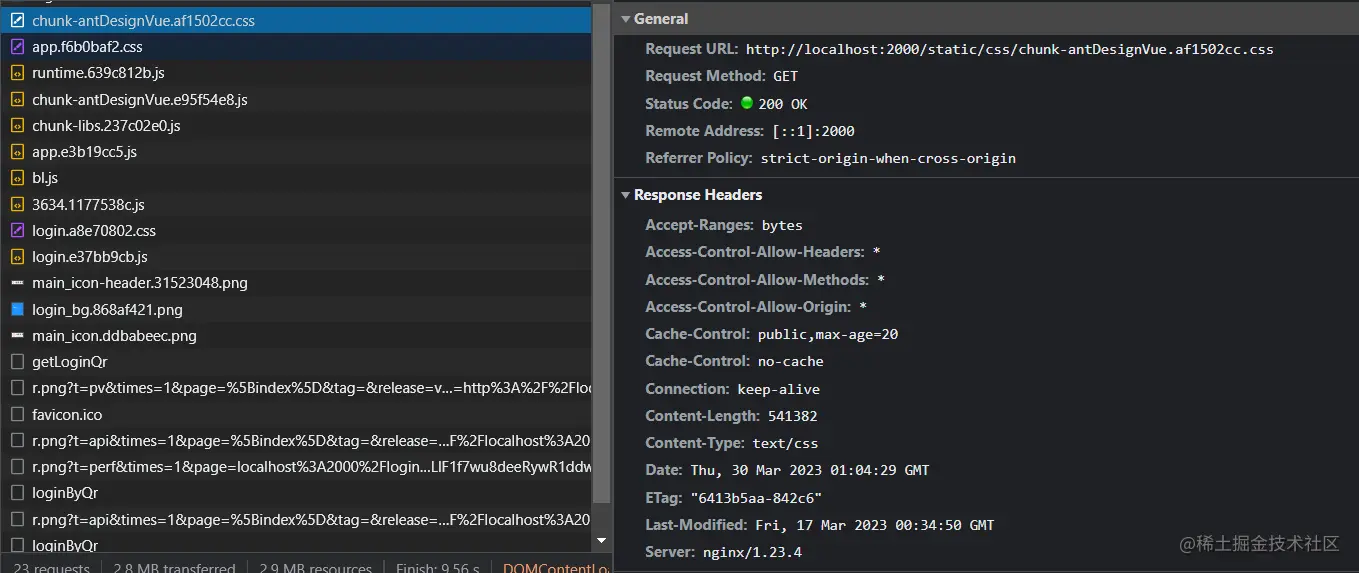Click the script icon next to runtime.639c812b.js
1359x573 pixels.
[17, 73]
